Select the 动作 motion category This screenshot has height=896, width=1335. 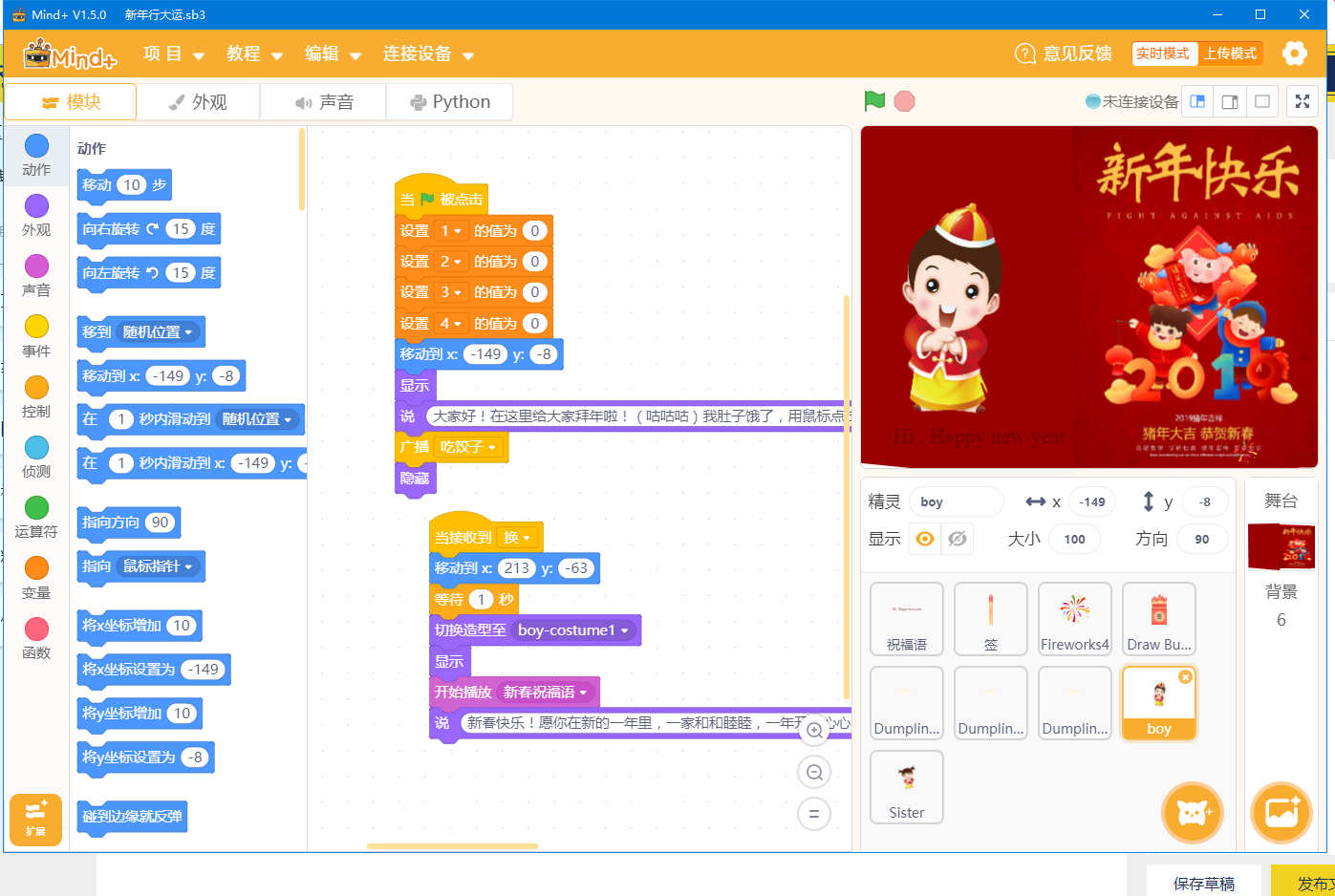click(x=36, y=156)
